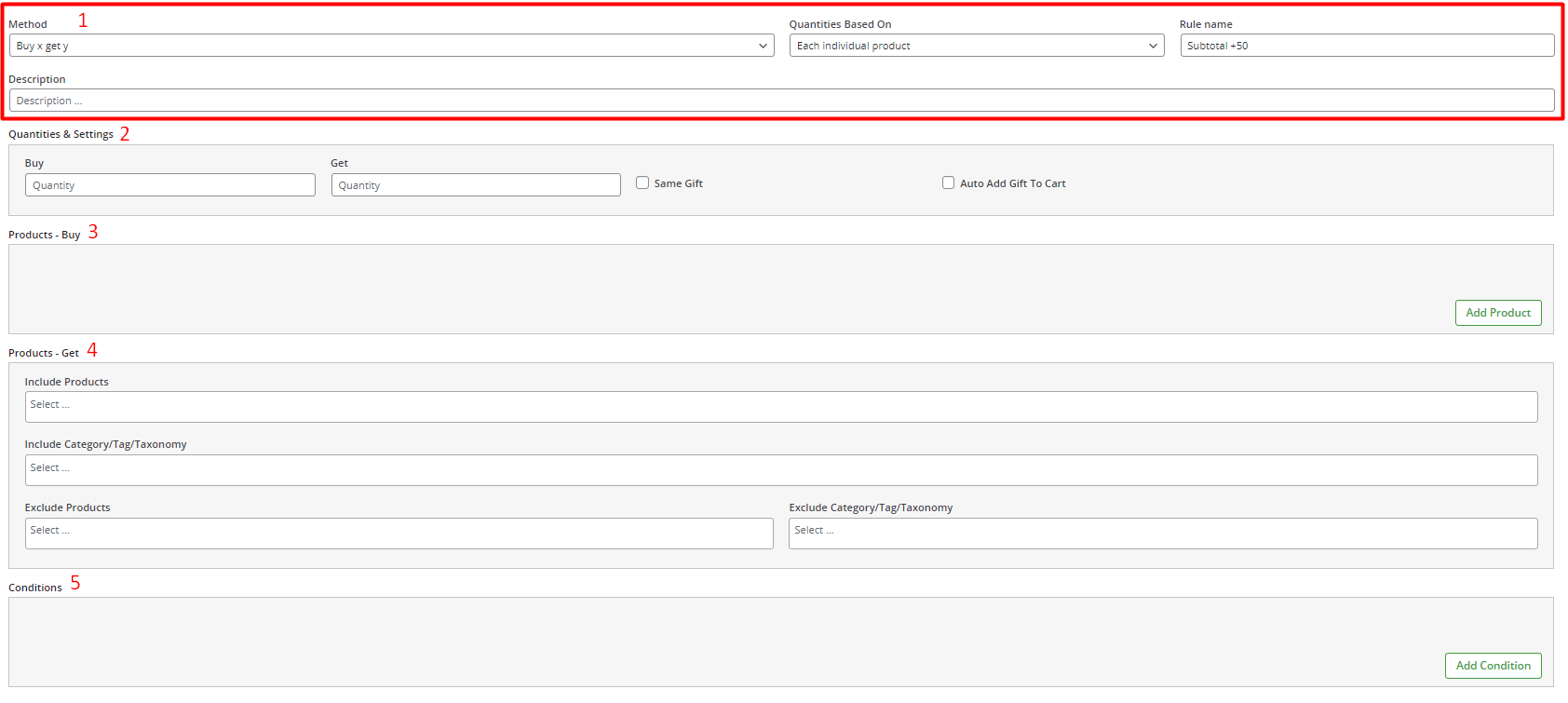Tick Auto Add Gift To Cart checkbox
The height and width of the screenshot is (703, 1568).
pos(948,183)
